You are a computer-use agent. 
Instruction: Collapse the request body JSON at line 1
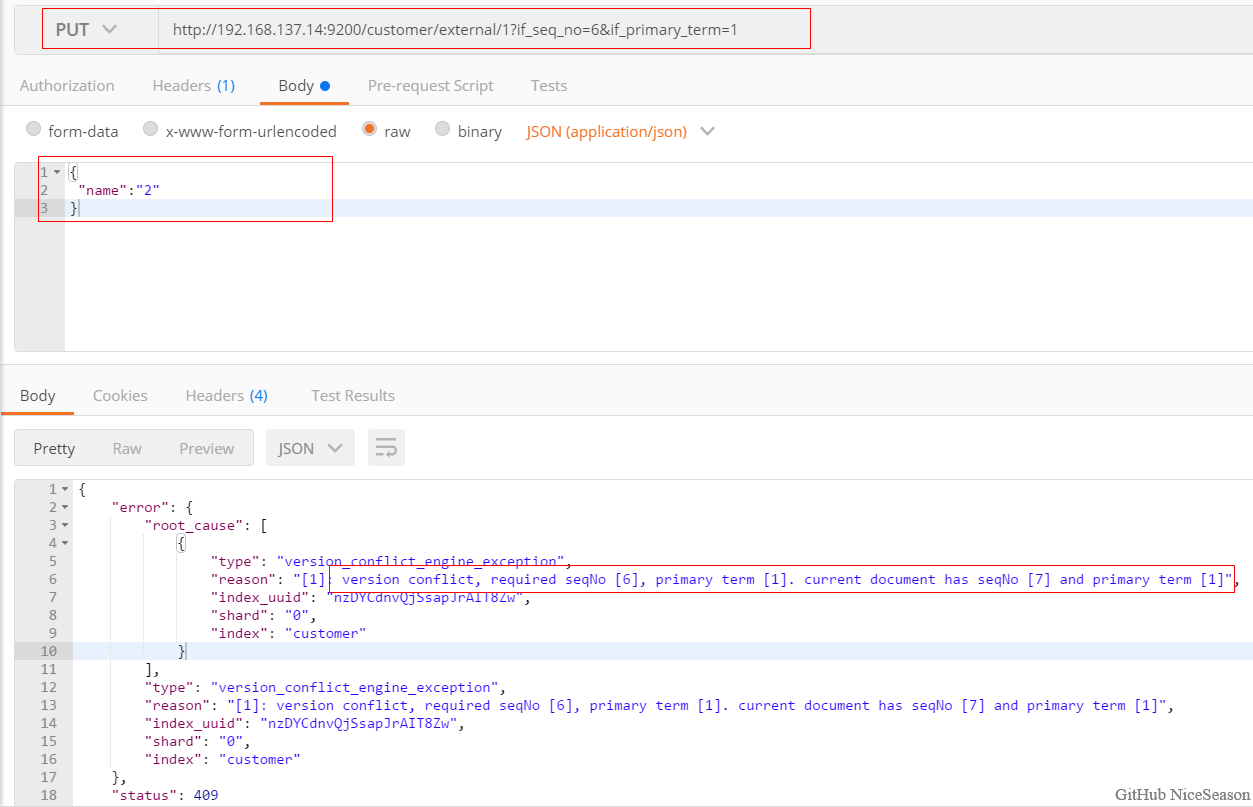pyautogui.click(x=57, y=172)
